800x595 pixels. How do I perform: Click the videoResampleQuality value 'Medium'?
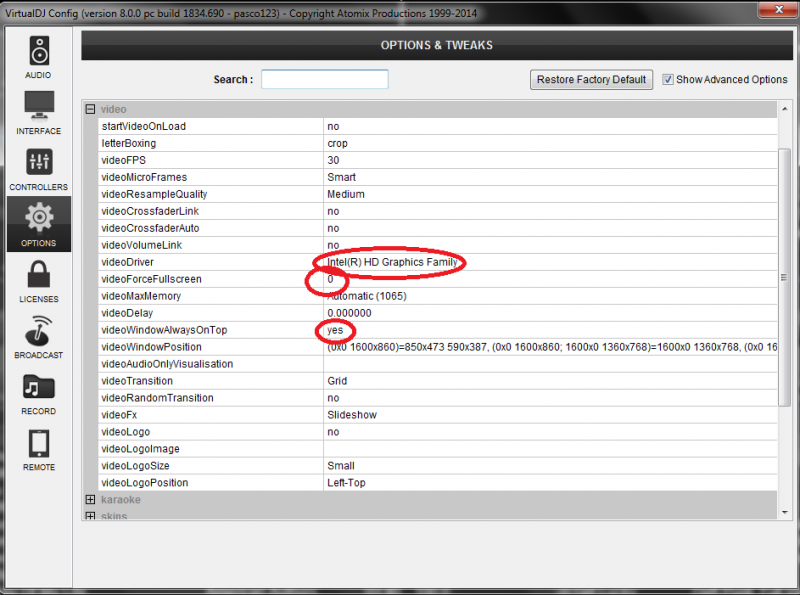pyautogui.click(x=346, y=194)
